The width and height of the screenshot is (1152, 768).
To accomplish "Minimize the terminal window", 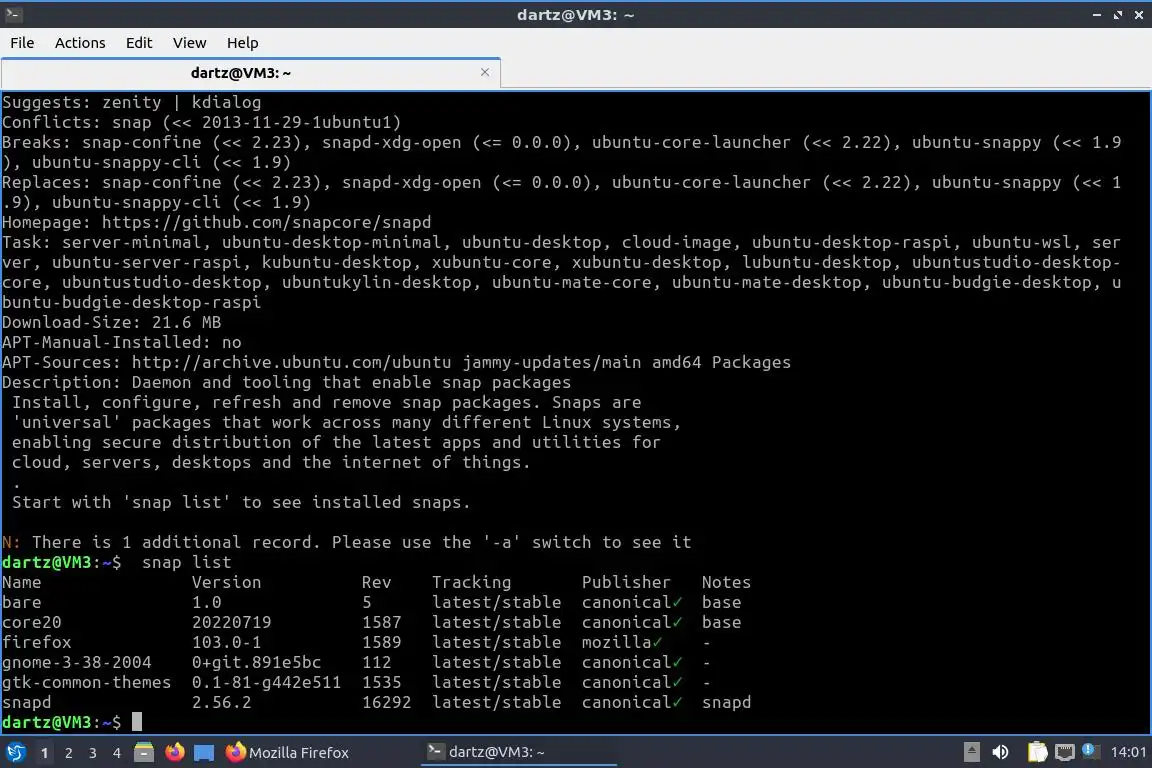I will [x=1096, y=15].
